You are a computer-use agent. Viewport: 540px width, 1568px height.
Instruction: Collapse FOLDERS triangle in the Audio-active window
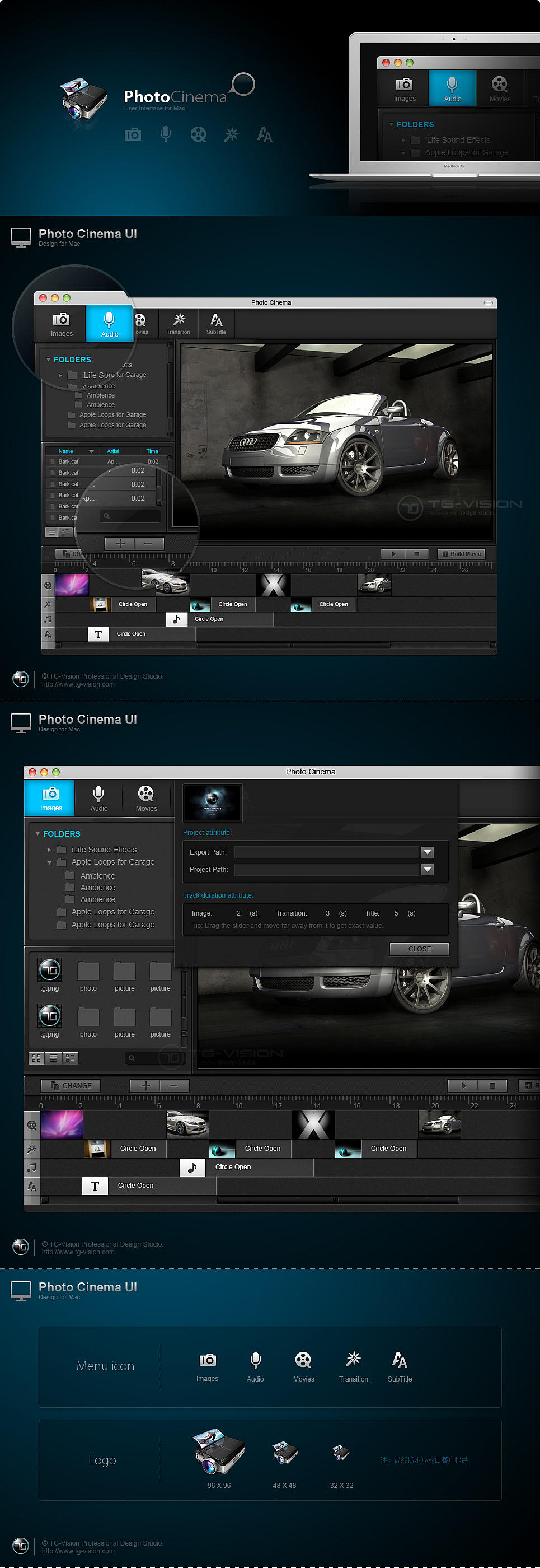[49, 360]
